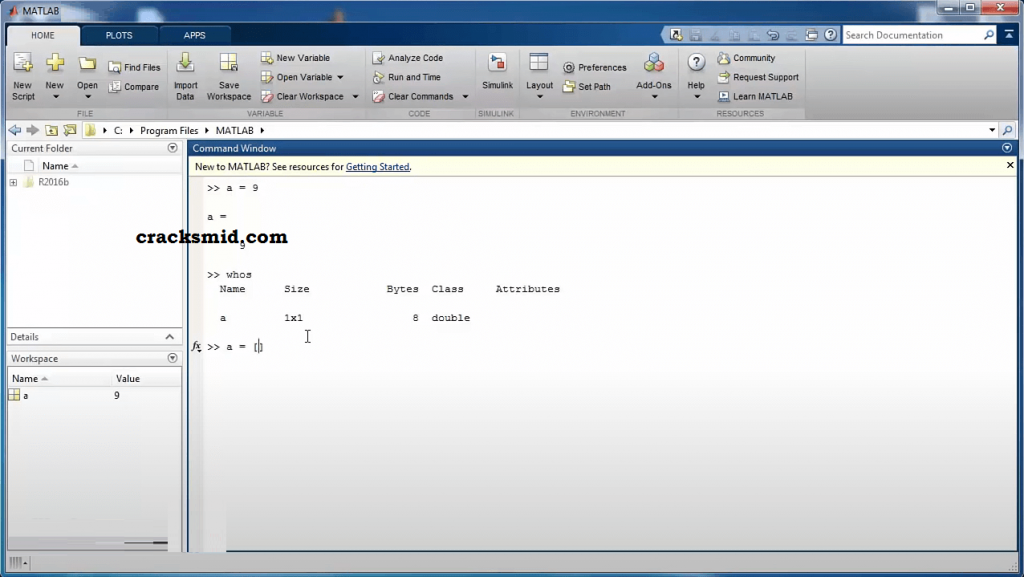Go forward in folder history
Viewport: 1024px width, 577px height.
click(x=33, y=130)
